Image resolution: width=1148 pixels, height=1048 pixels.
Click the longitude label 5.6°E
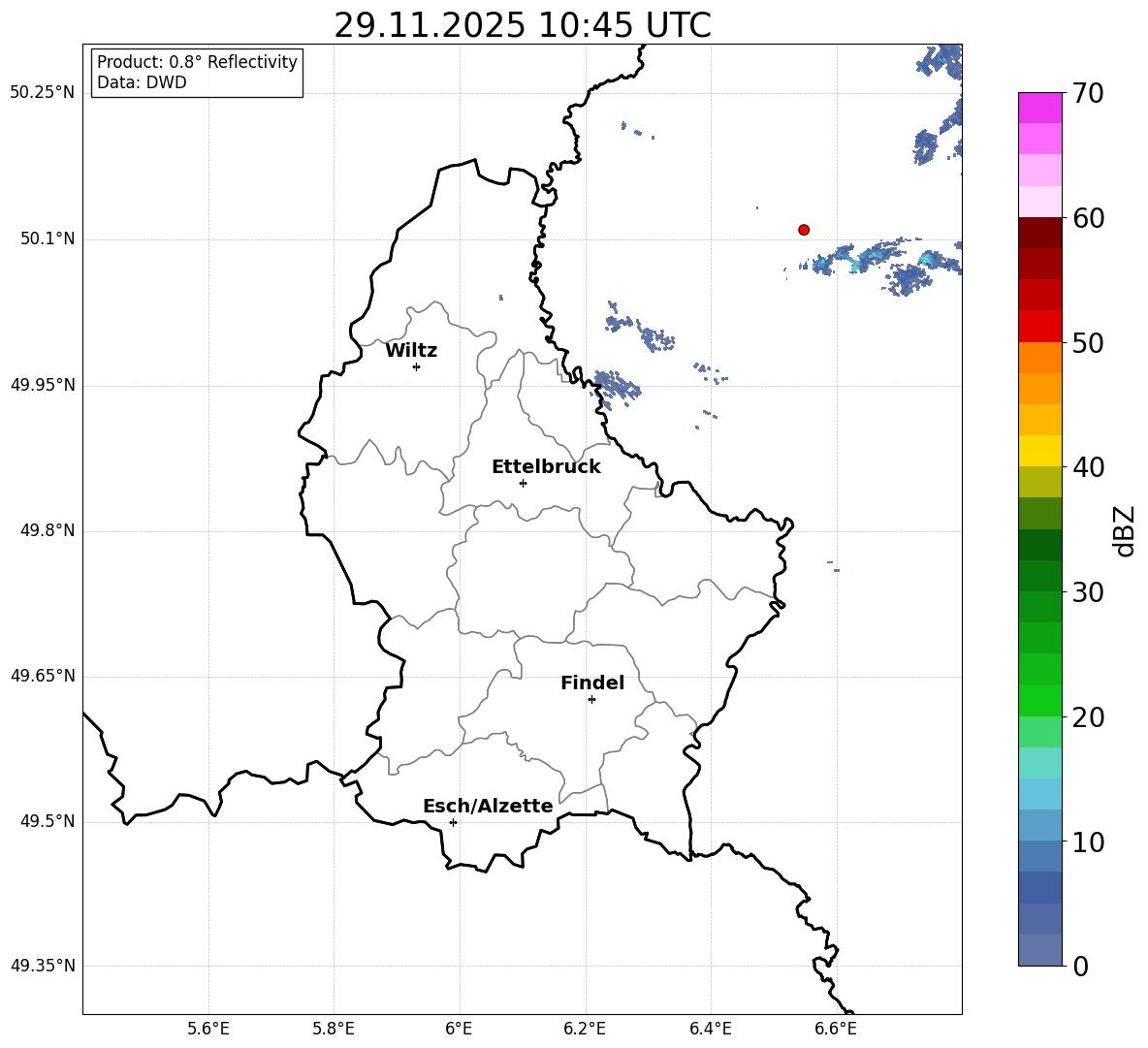coord(208,1029)
